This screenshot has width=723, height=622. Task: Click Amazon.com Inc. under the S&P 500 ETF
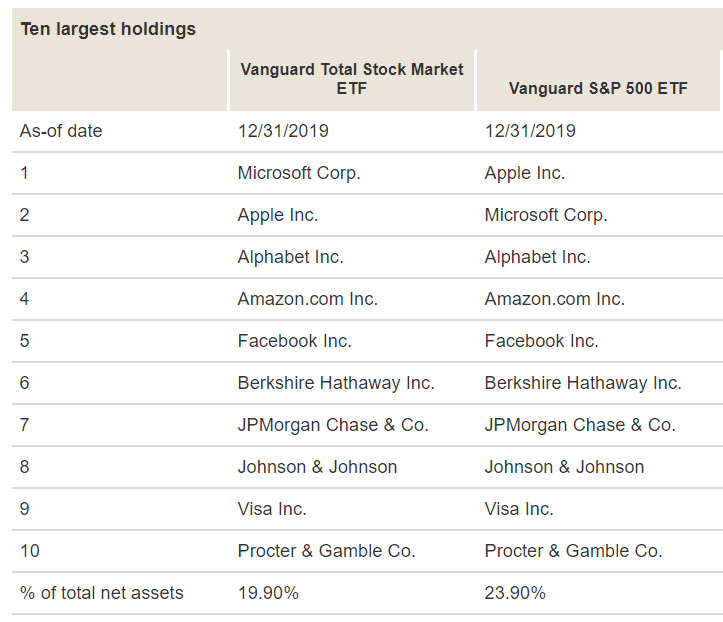(x=554, y=299)
